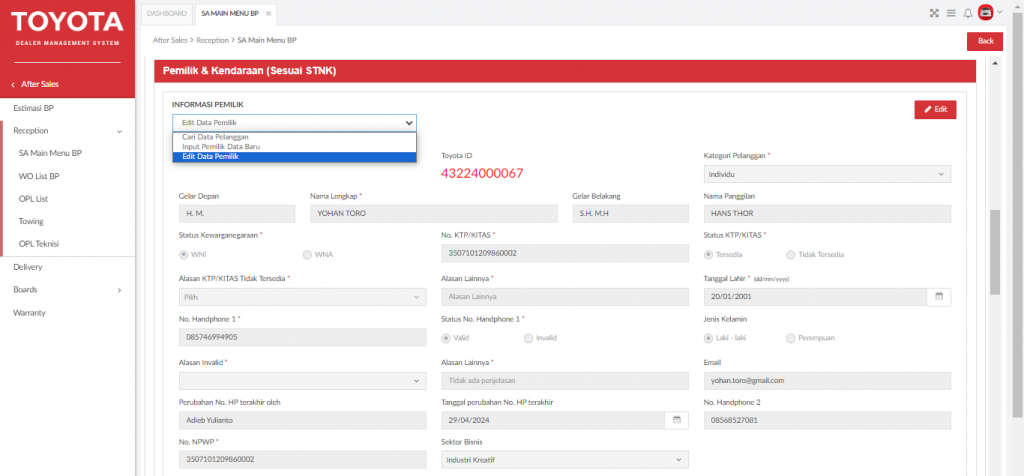This screenshot has height=476, width=1024.
Task: Choose Cari Data Pelanggan option
Action: 294,137
